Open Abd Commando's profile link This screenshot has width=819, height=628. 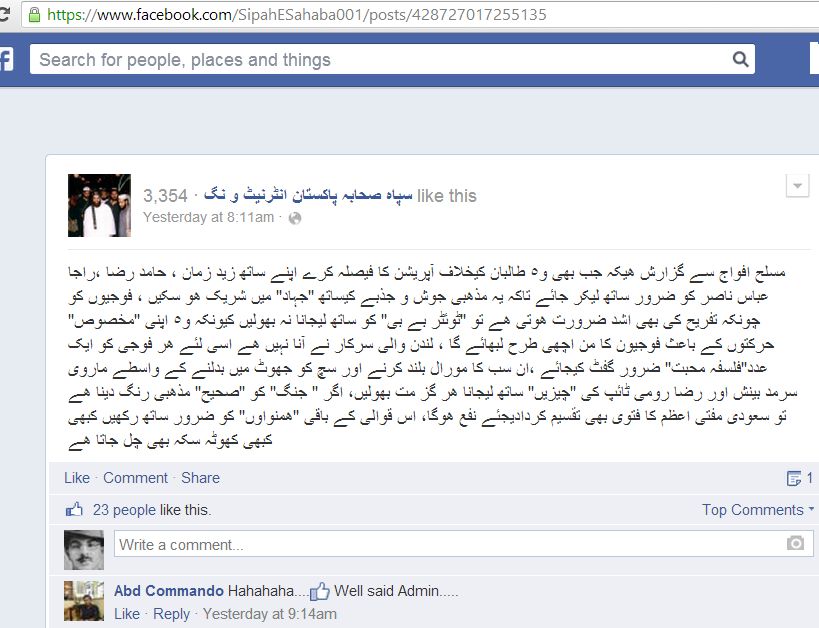tap(169, 591)
